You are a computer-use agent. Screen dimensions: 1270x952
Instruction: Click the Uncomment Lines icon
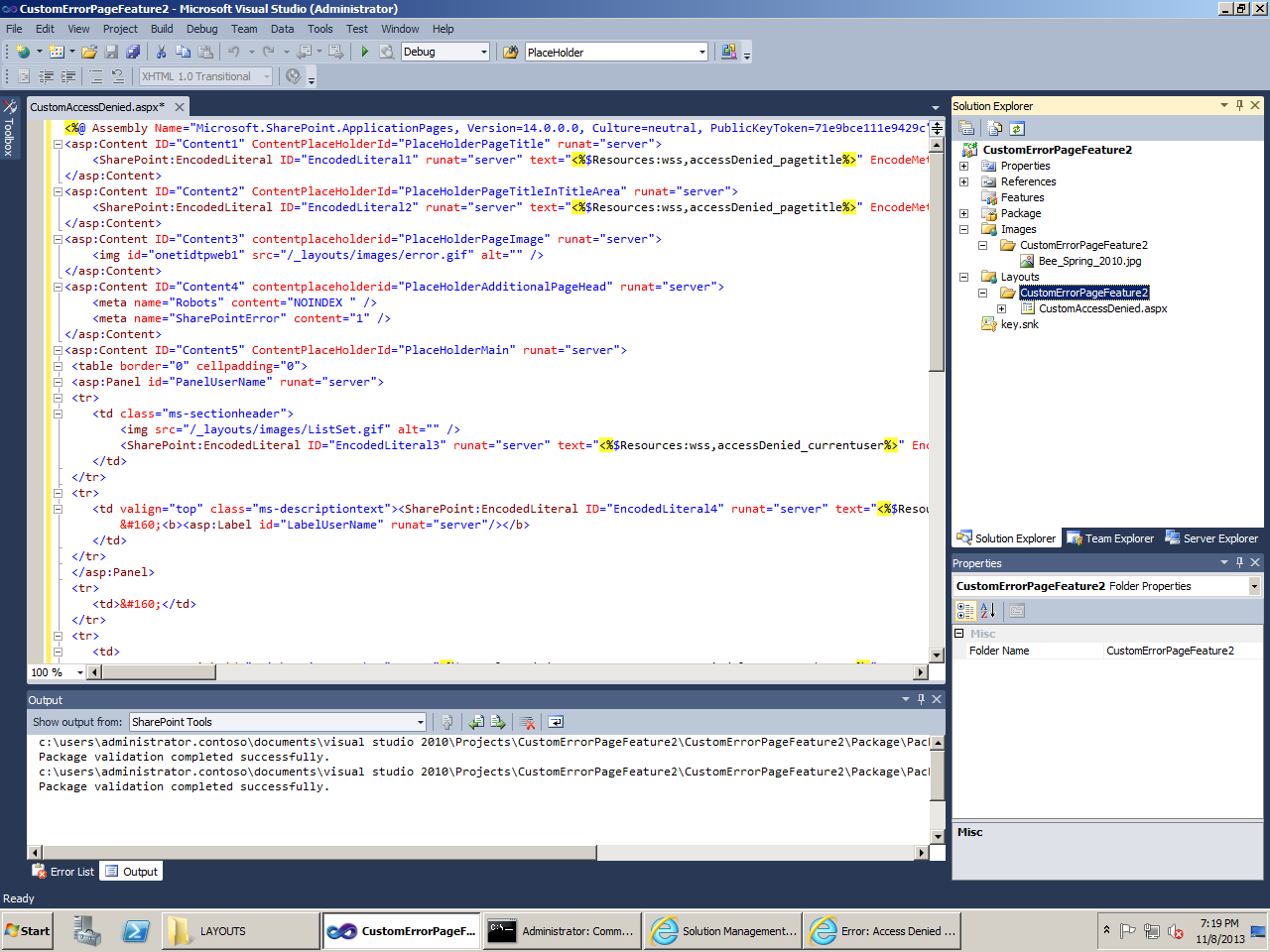118,76
